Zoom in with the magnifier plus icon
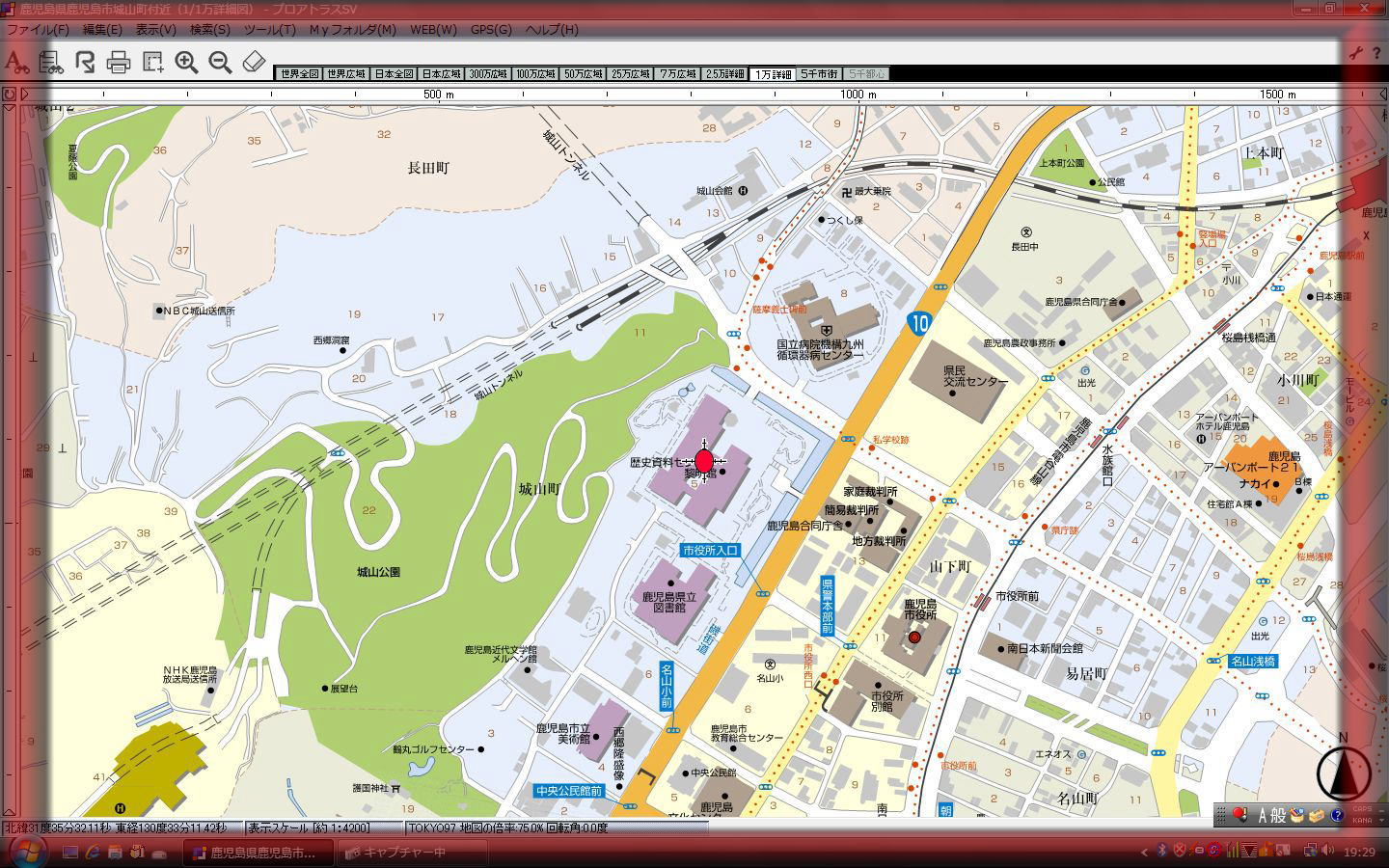 (x=186, y=63)
